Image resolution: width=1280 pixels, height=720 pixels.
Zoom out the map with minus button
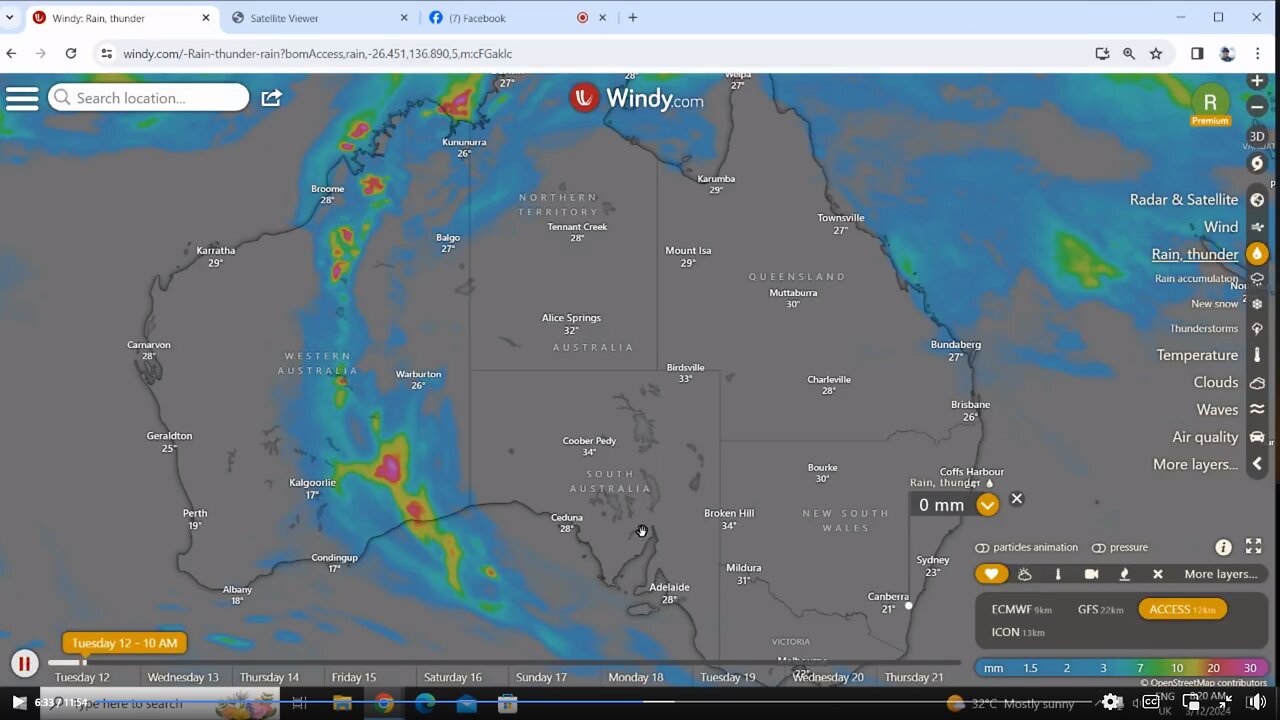point(1257,106)
